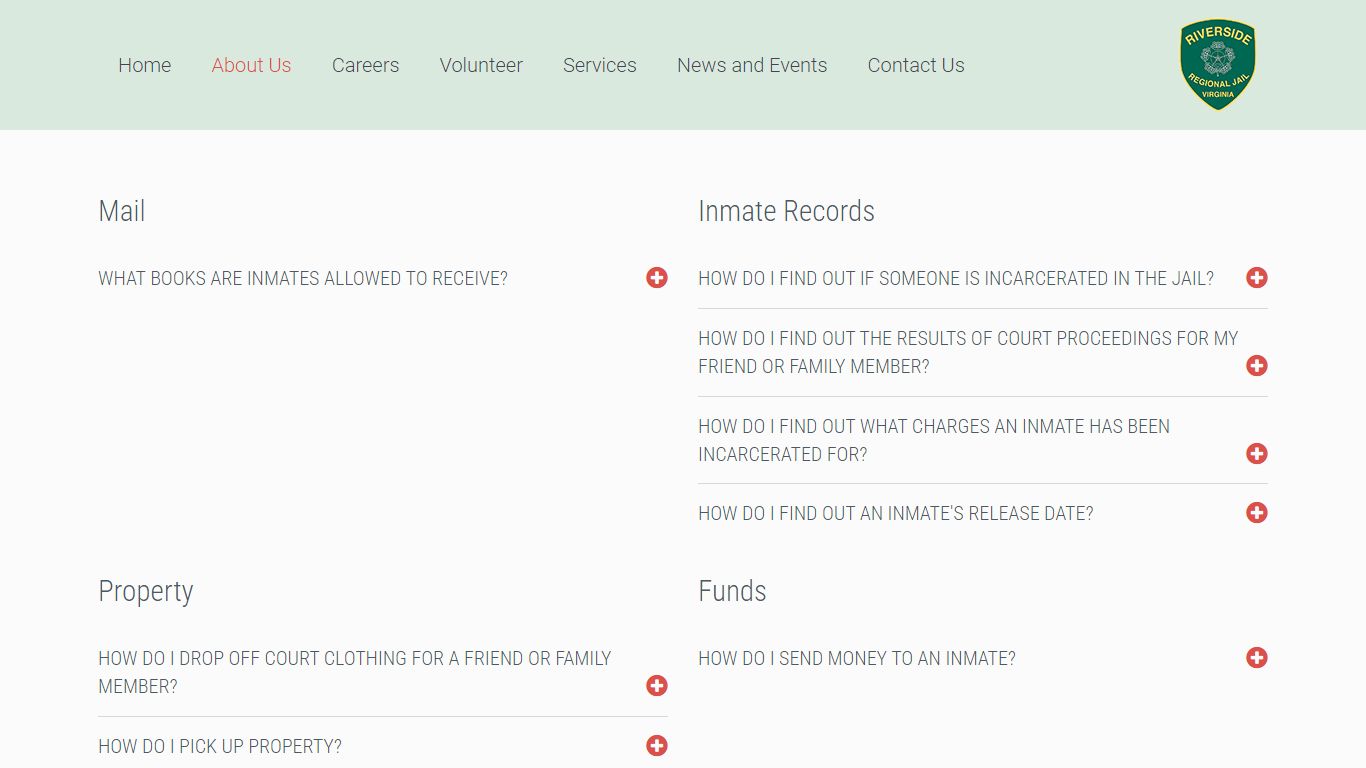Click plus icon beside incarcerated in the jail question

click(1257, 278)
